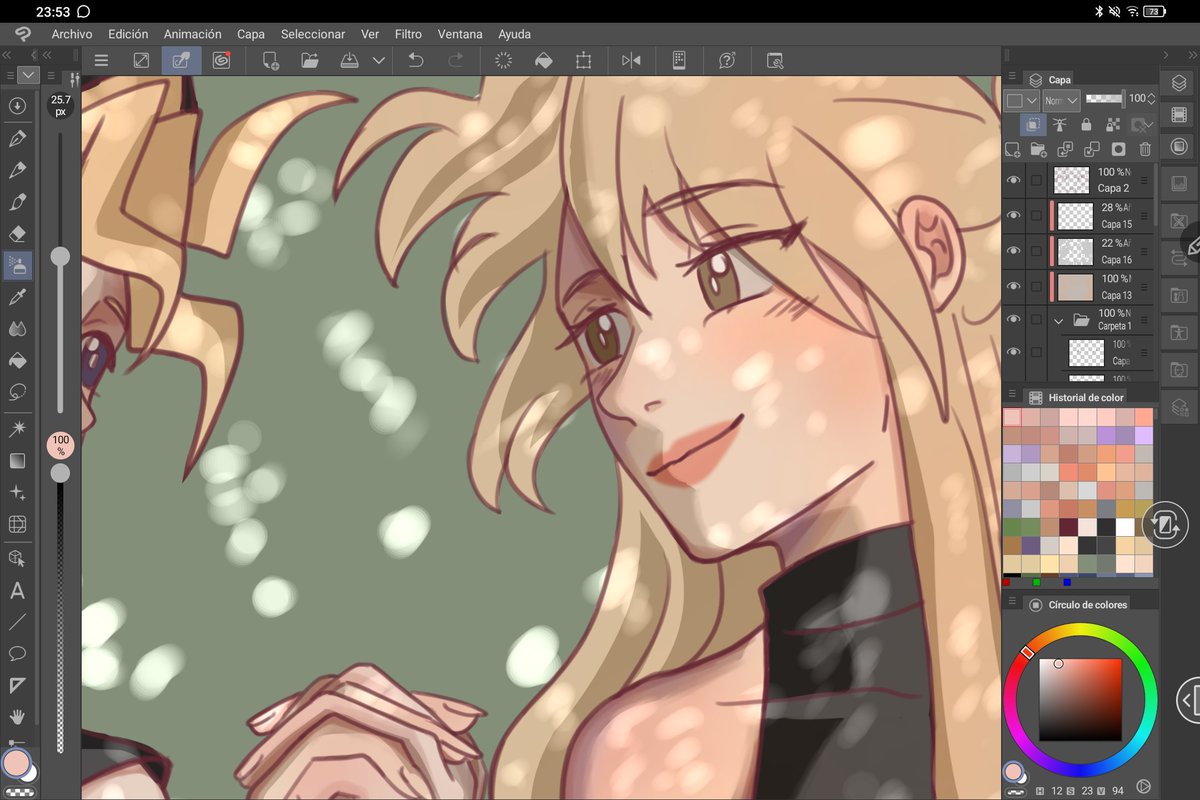Toggle Clip to layer below
Viewport: 1200px width, 800px height.
click(x=1034, y=124)
